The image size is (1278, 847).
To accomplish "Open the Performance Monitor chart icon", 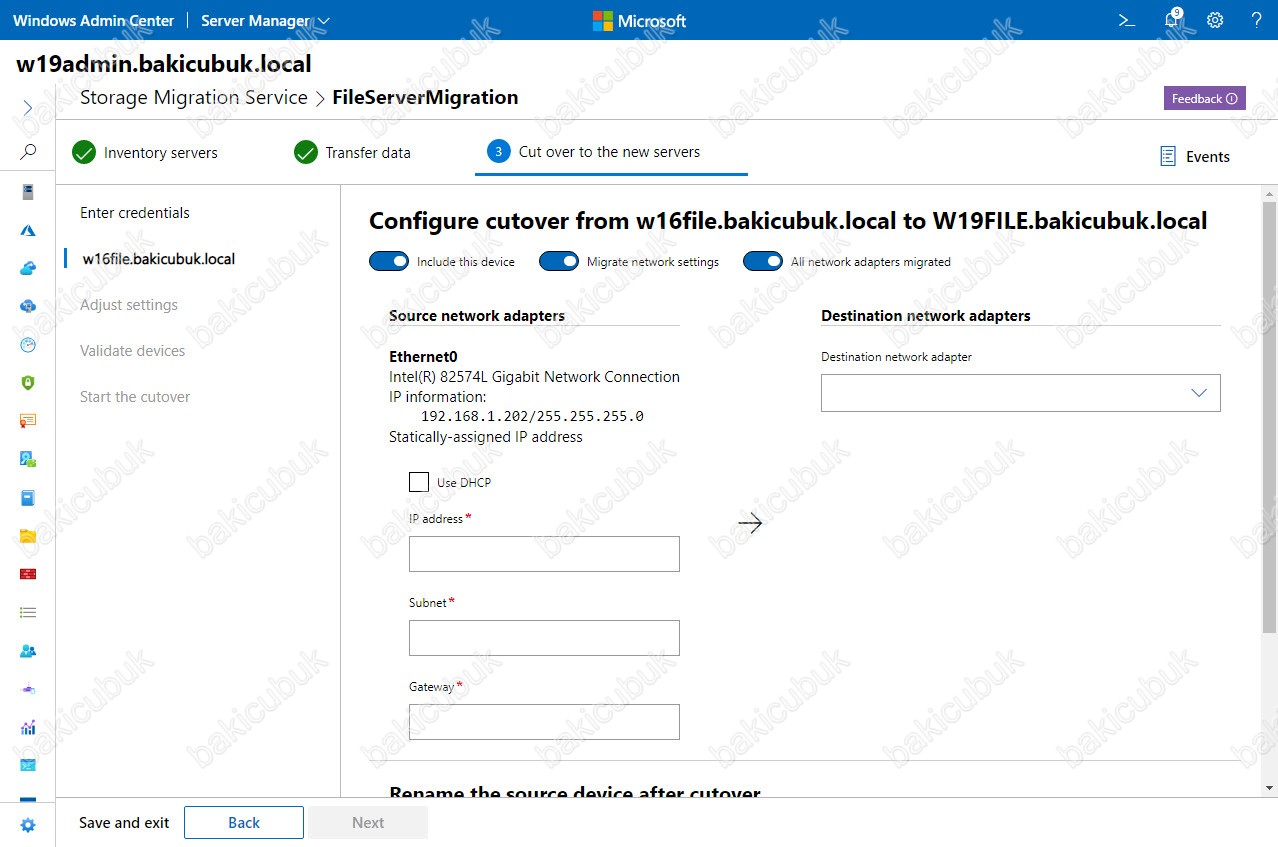I will pyautogui.click(x=28, y=727).
